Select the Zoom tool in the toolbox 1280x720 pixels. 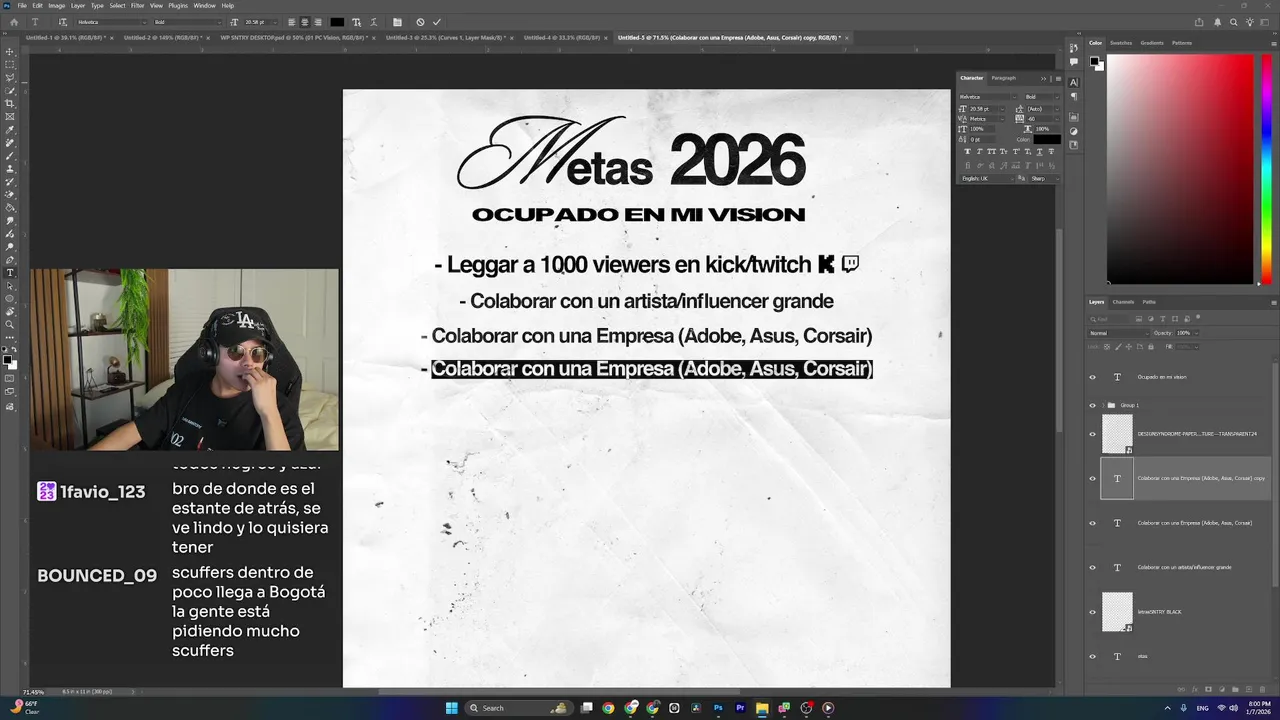10,324
